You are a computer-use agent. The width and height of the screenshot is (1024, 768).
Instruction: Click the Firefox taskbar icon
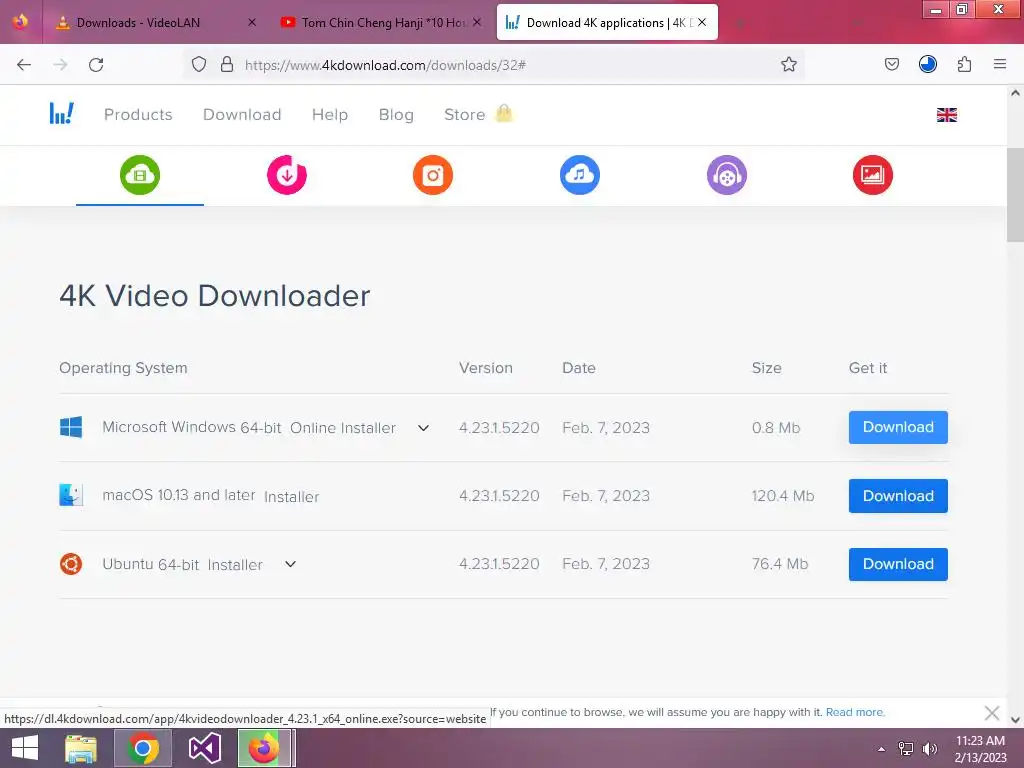click(264, 748)
